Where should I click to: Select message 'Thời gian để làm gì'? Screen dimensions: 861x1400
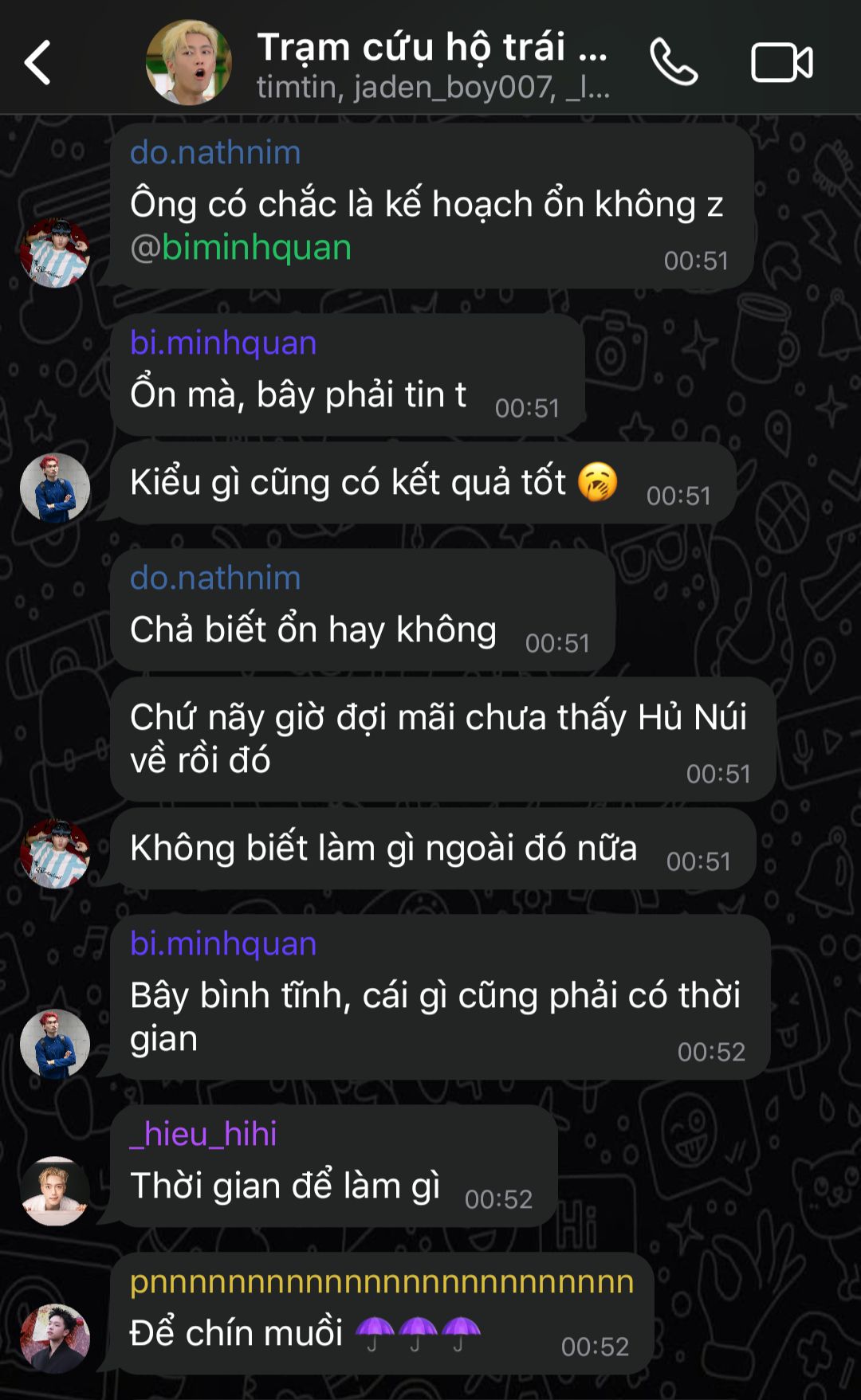coord(334,1166)
